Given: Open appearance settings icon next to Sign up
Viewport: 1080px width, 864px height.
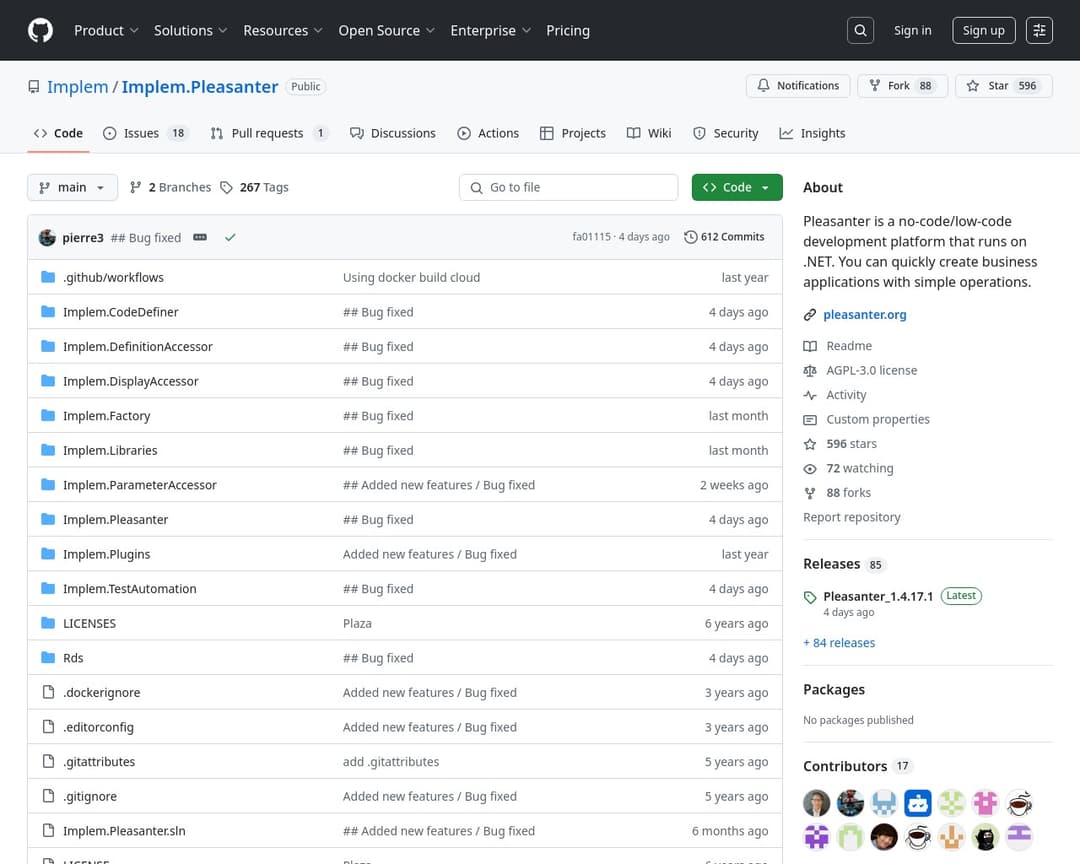Looking at the screenshot, I should (1039, 30).
